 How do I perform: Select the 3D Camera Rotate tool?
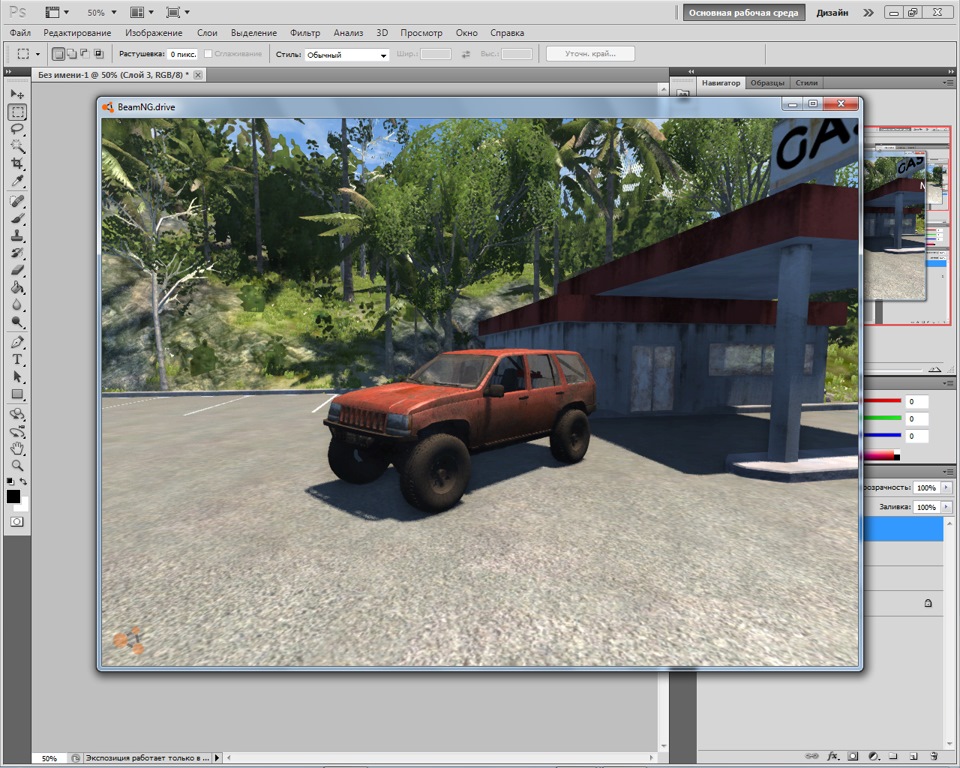pyautogui.click(x=17, y=431)
